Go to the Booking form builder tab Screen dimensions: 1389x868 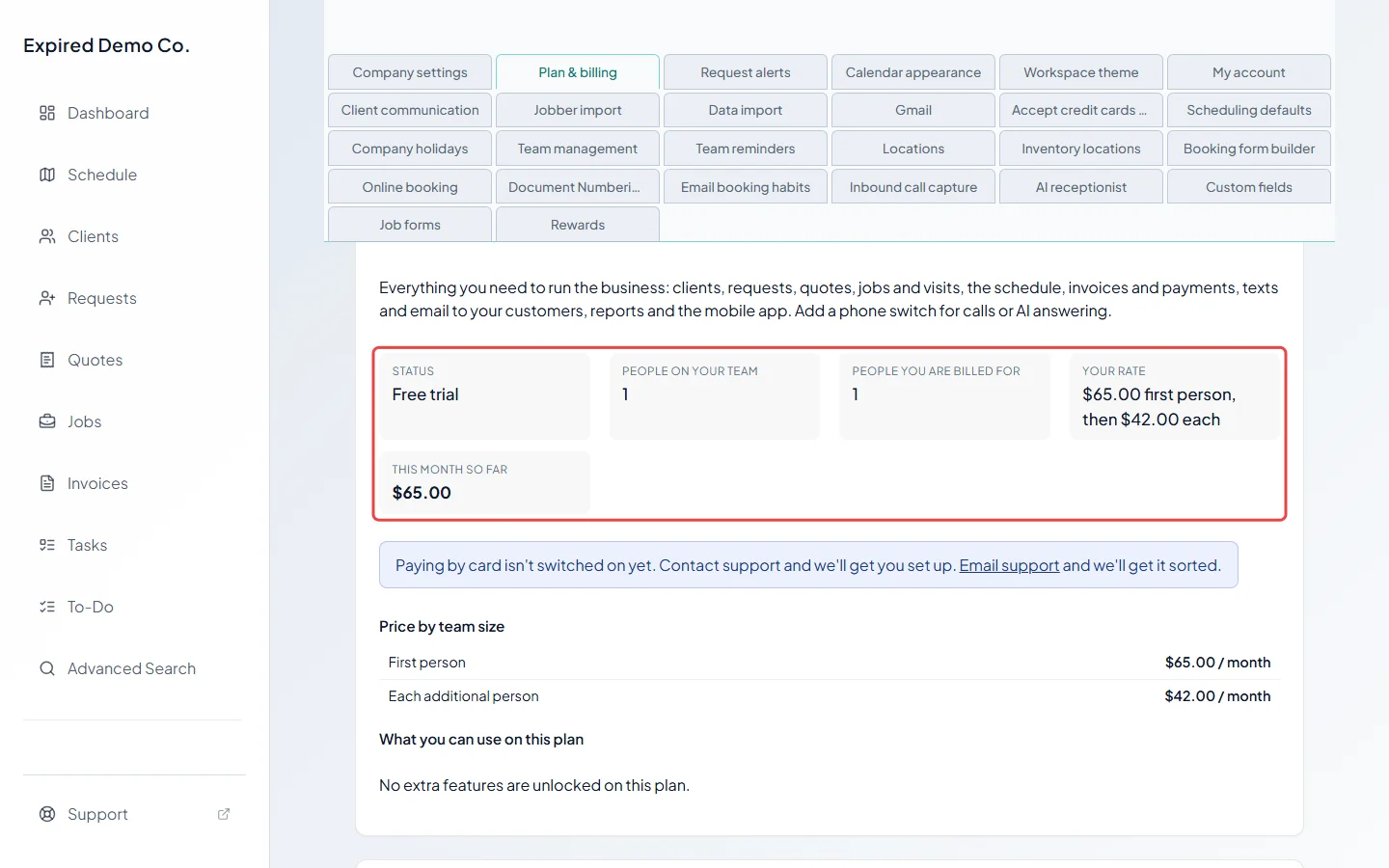tap(1249, 149)
